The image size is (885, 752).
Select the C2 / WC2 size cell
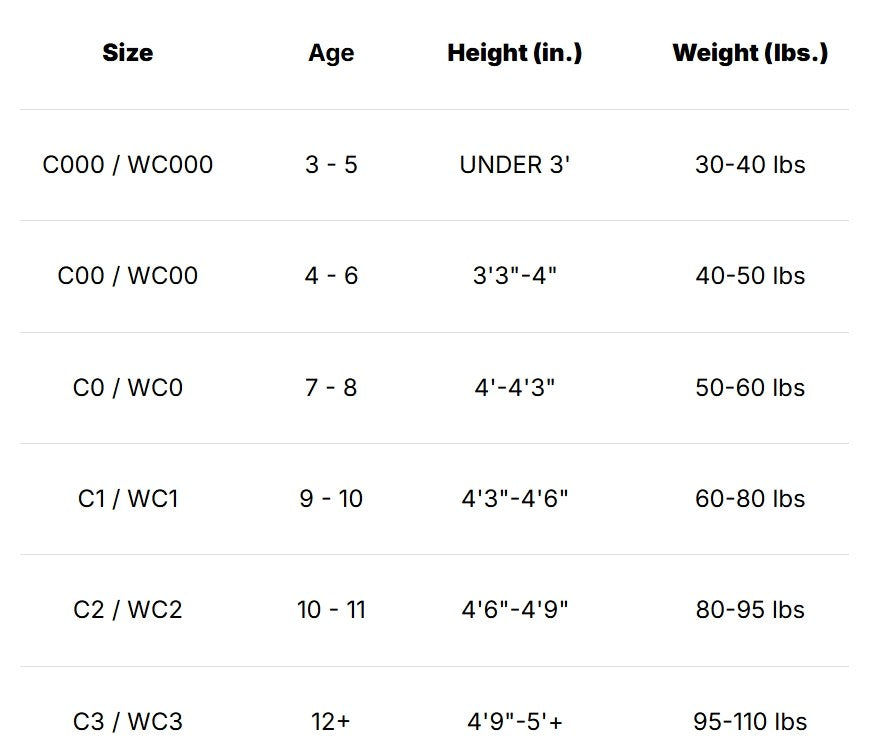click(128, 610)
